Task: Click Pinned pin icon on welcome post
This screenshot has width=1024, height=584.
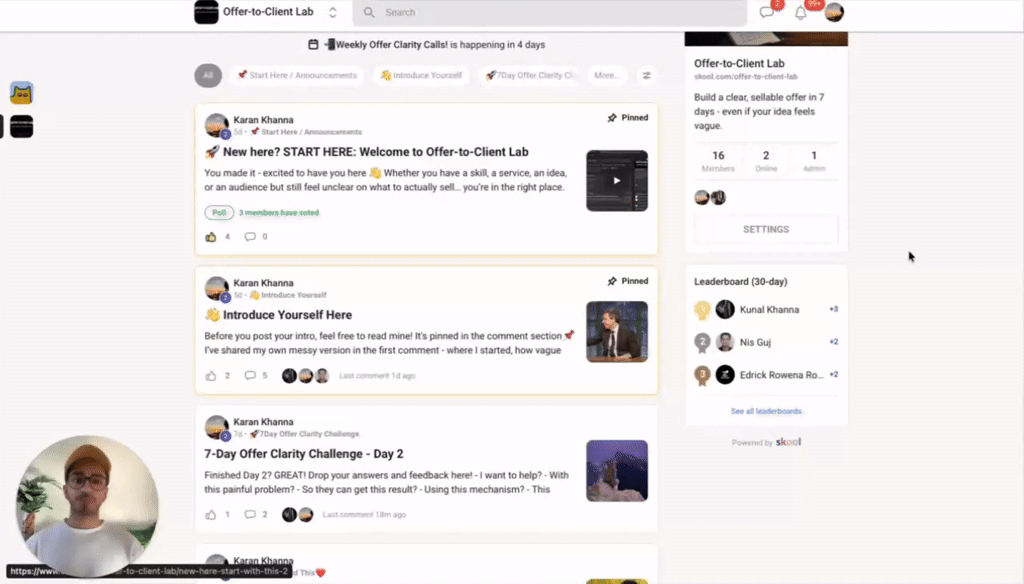Action: tap(612, 118)
